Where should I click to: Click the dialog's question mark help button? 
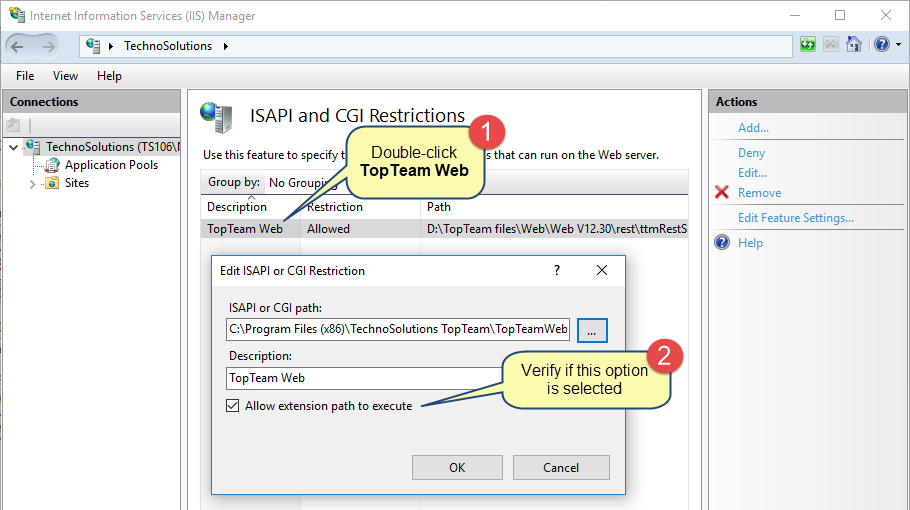(x=557, y=270)
